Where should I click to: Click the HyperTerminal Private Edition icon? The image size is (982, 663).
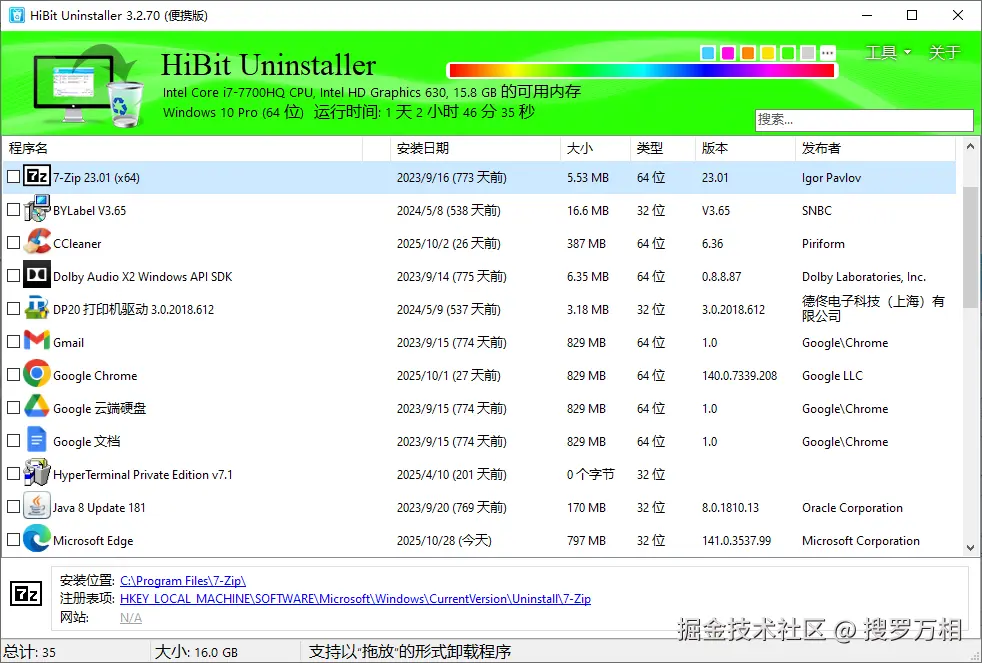point(37,473)
